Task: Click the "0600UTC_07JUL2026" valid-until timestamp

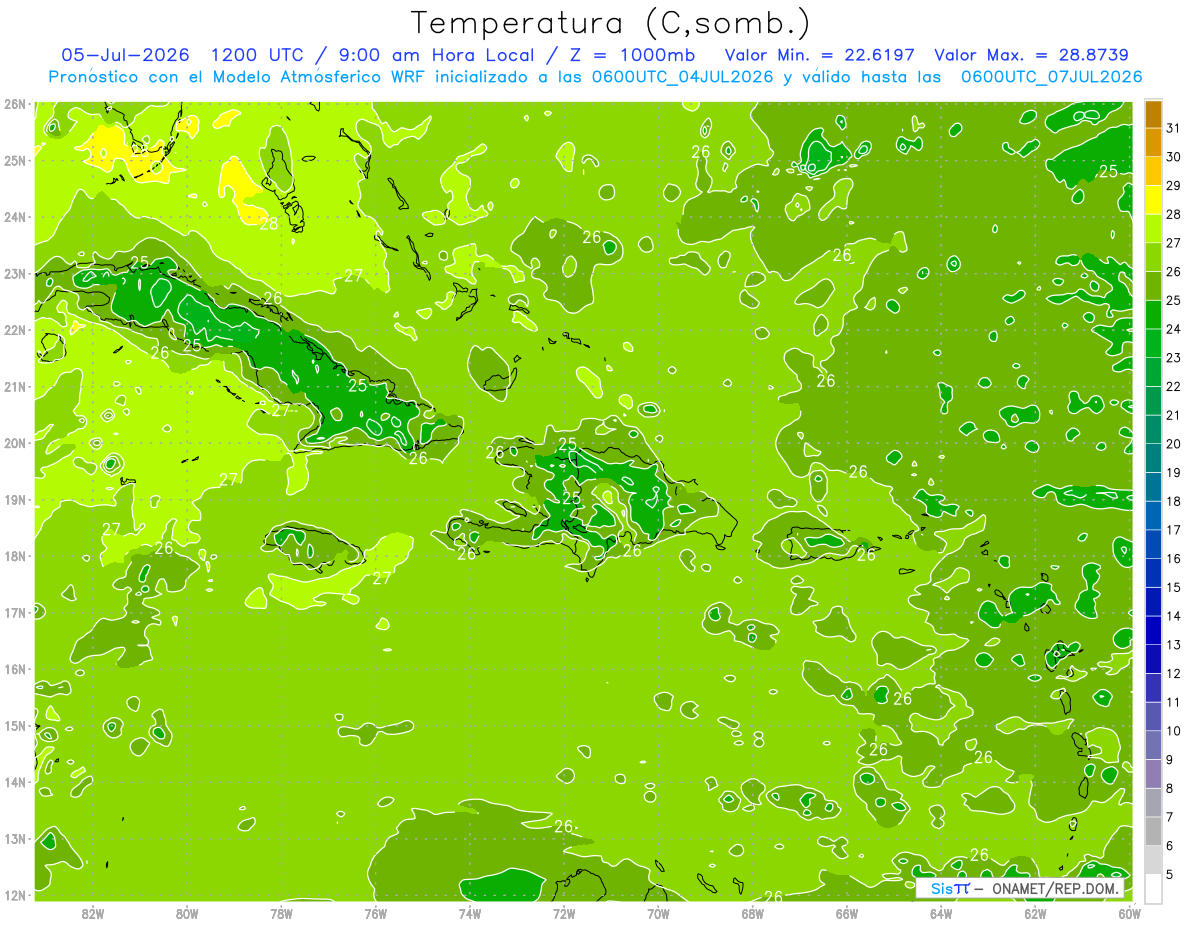Action: coord(1051,76)
